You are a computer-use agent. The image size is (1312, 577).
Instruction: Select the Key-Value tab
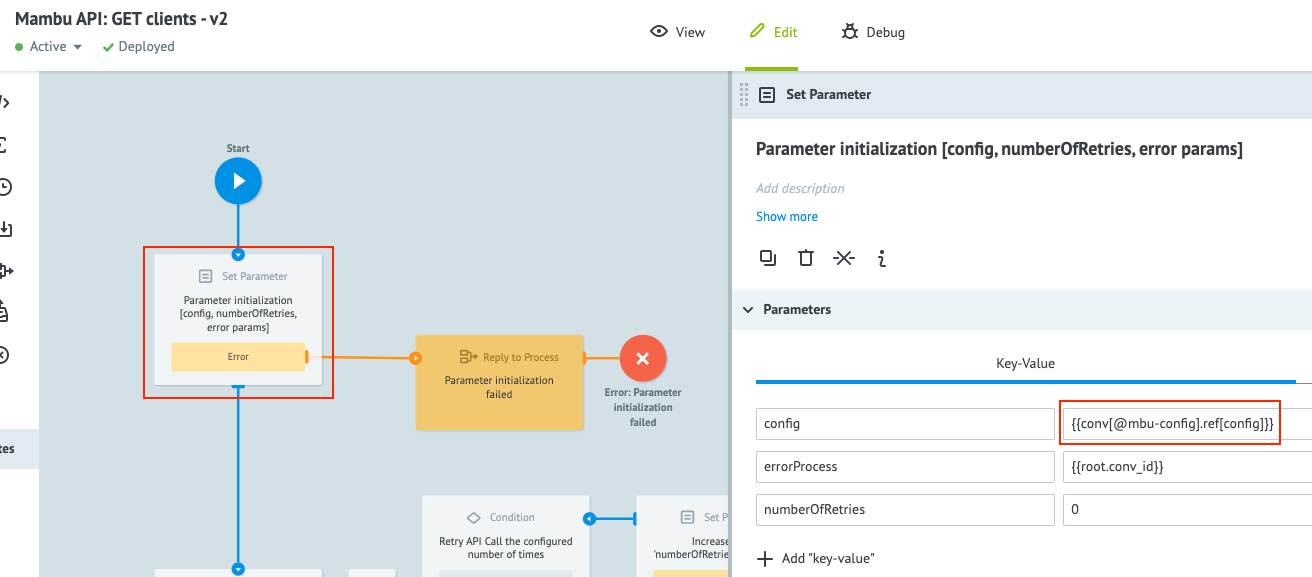coord(1025,363)
